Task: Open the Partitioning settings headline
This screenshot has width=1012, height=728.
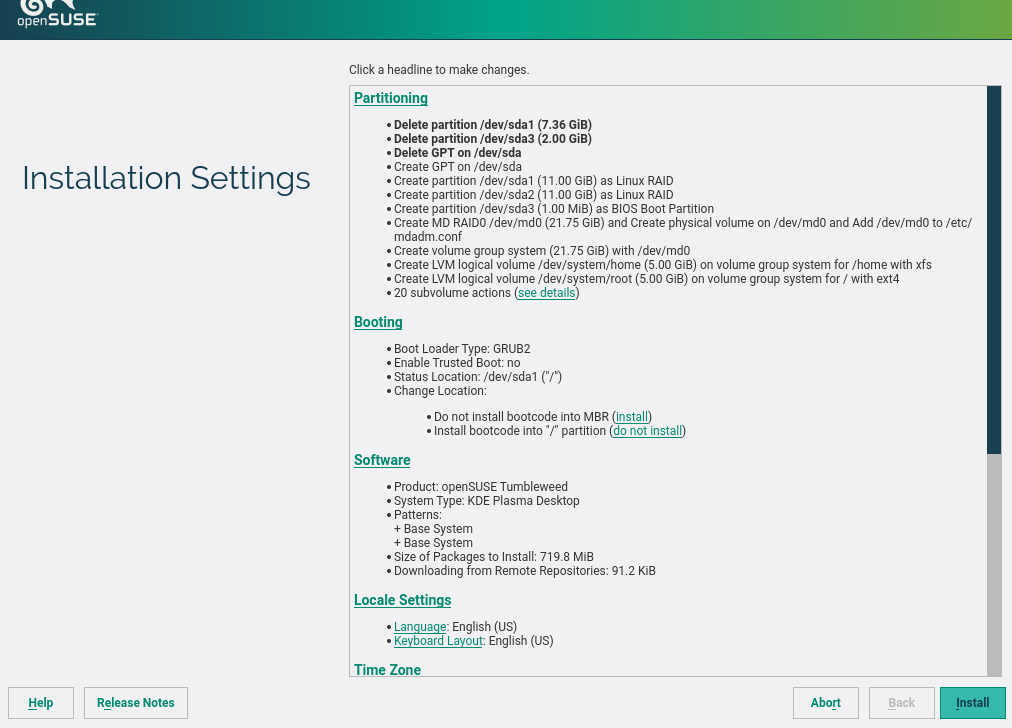Action: click(x=390, y=98)
